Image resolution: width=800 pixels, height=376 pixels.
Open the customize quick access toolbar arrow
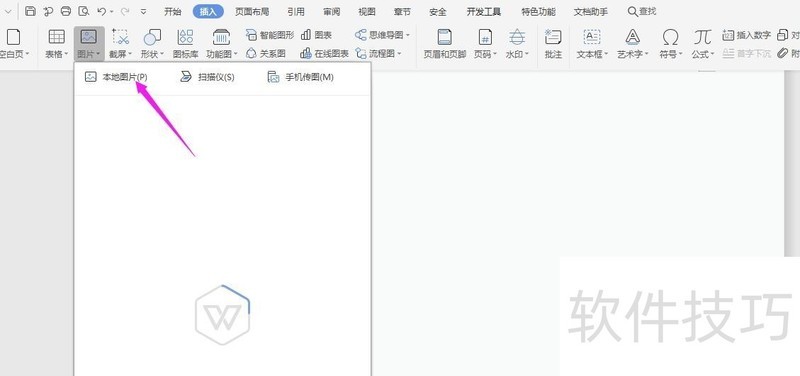pyautogui.click(x=143, y=11)
